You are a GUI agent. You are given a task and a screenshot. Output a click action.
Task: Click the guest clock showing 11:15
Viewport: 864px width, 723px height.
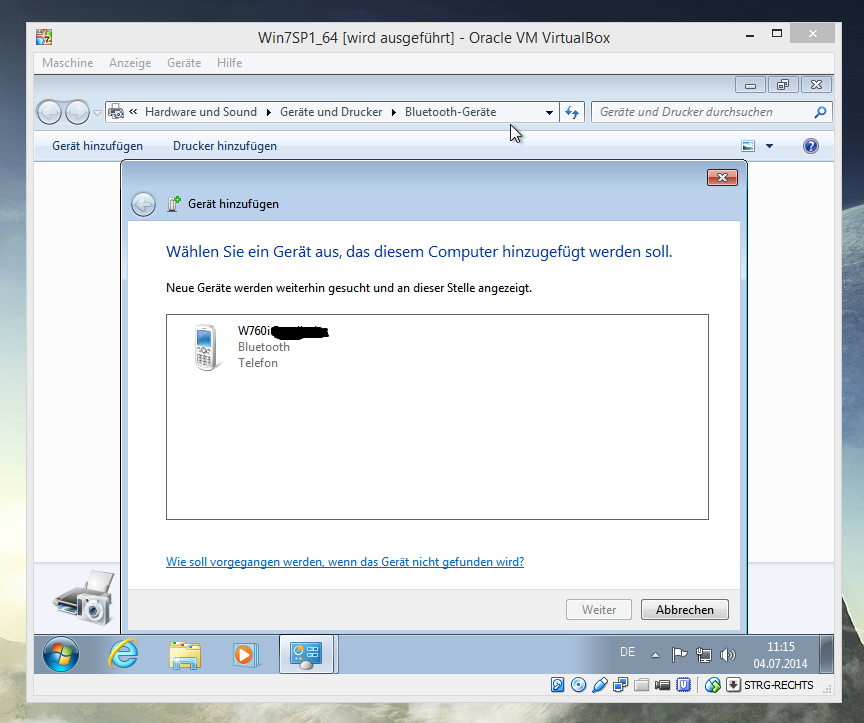780,655
